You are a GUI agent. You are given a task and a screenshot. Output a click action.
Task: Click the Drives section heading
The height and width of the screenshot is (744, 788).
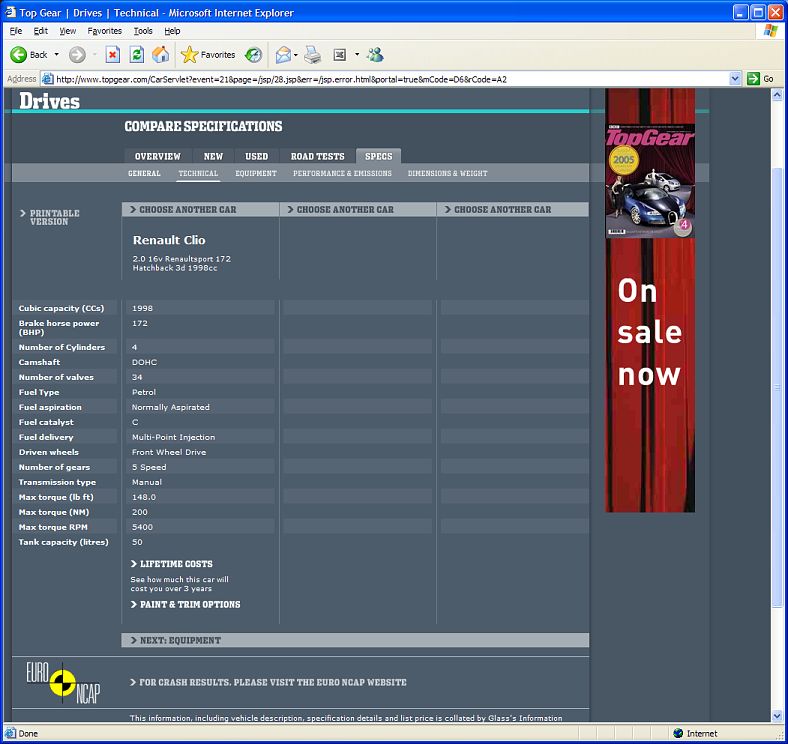point(49,101)
